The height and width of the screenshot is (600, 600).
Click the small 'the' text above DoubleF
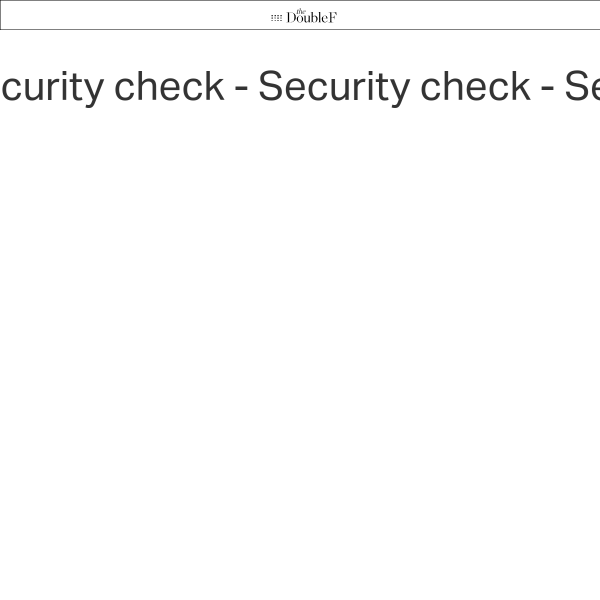click(301, 11)
